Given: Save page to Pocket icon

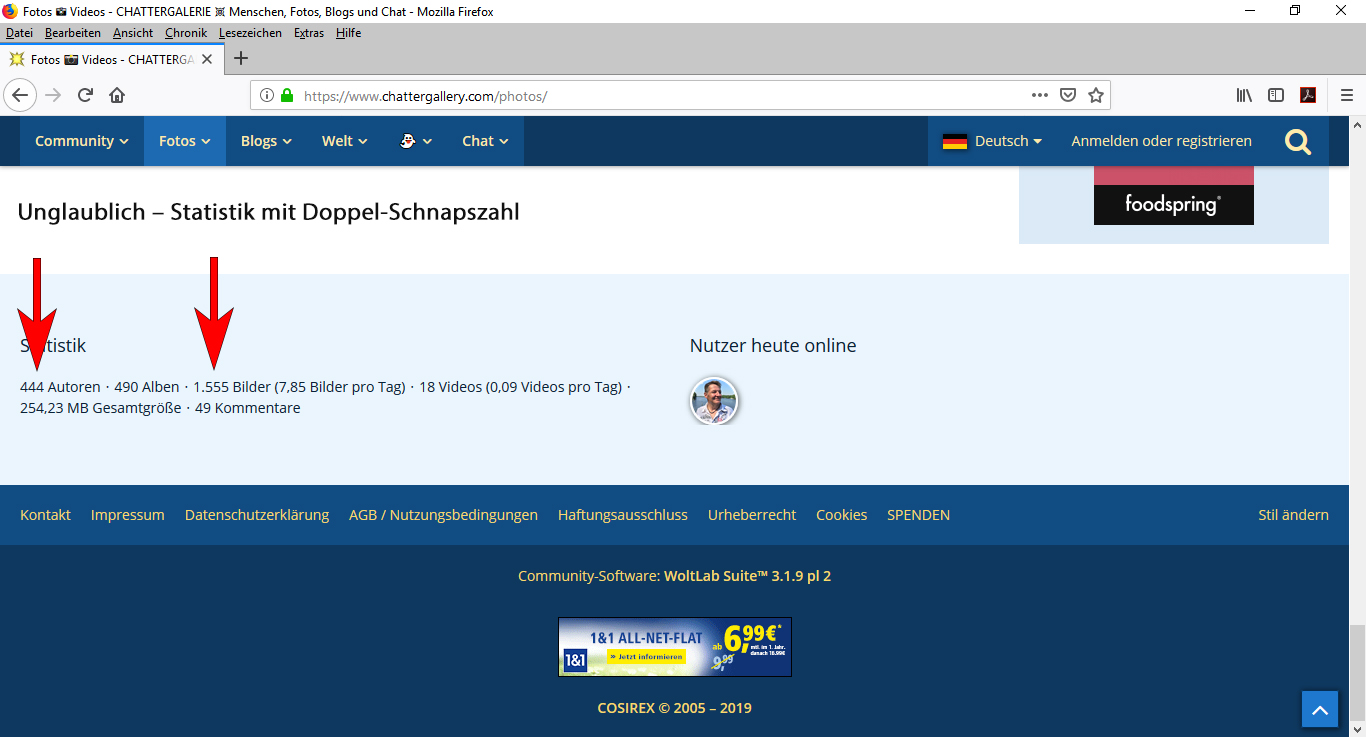Looking at the screenshot, I should coord(1068,95).
